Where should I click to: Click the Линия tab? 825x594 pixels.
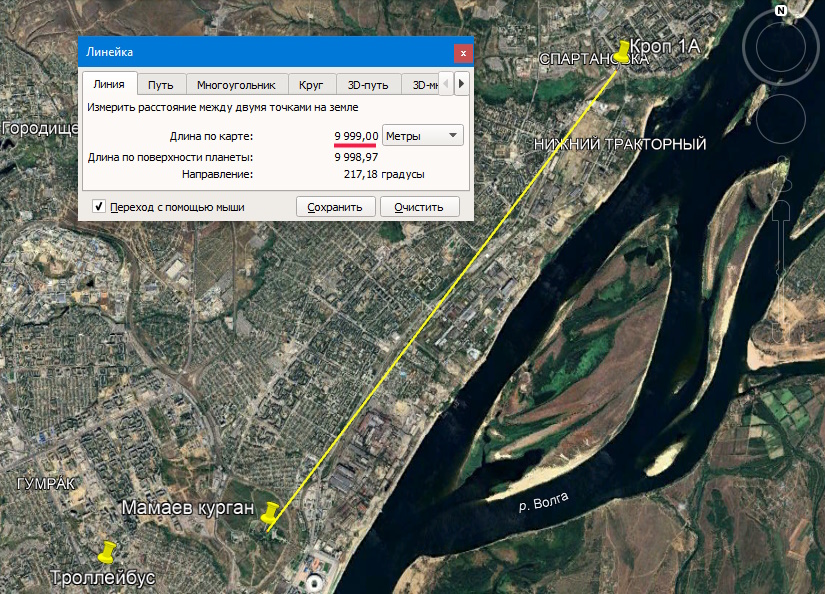tap(108, 85)
